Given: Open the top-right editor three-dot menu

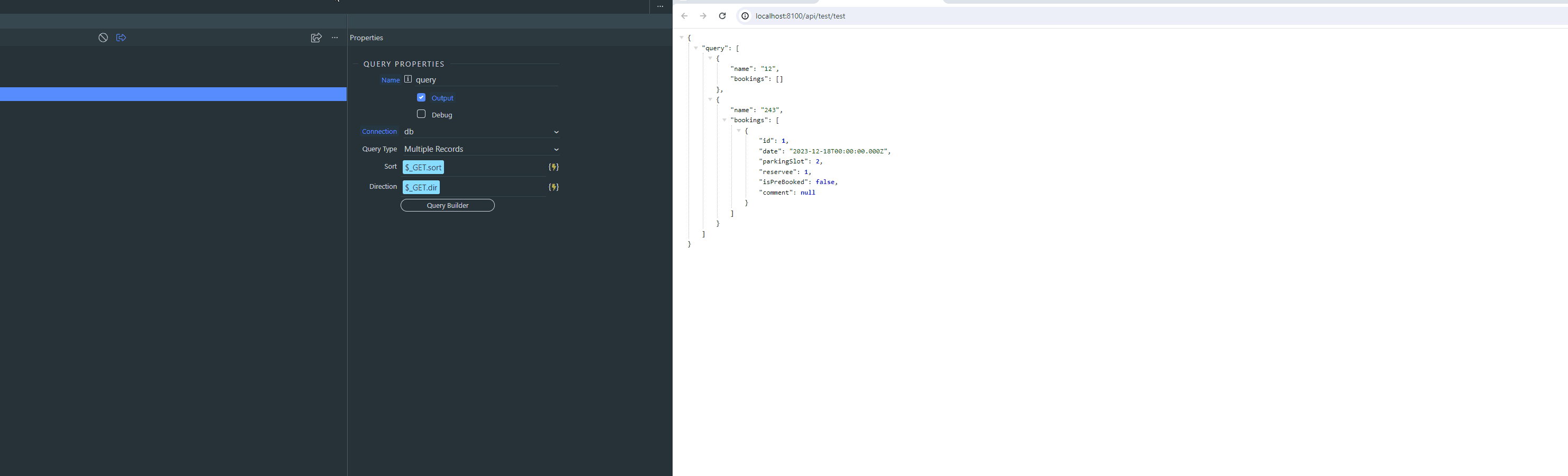Looking at the screenshot, I should (660, 7).
